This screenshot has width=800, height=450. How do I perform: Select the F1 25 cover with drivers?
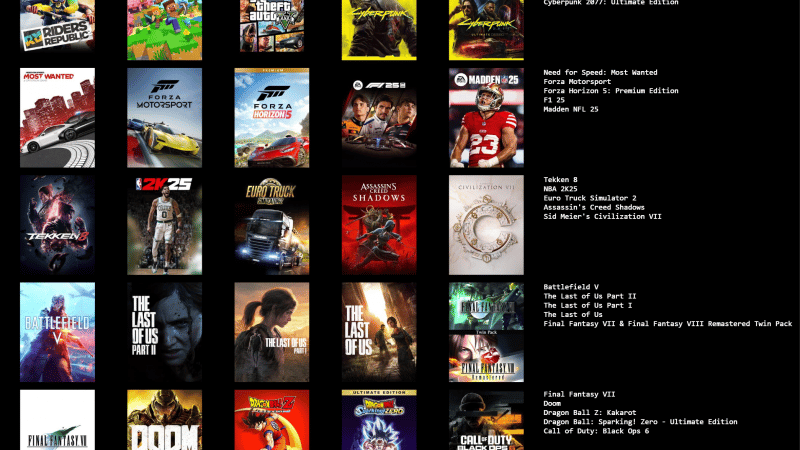point(379,118)
